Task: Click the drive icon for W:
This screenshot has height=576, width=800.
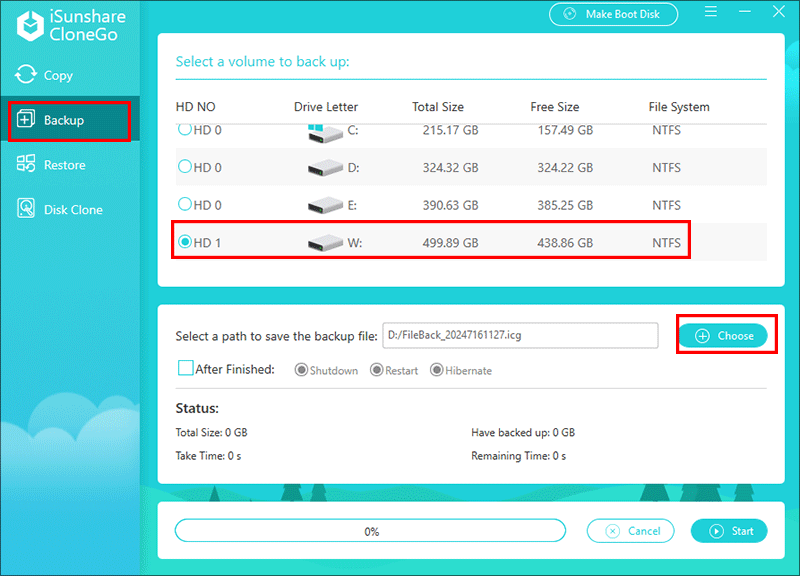Action: pyautogui.click(x=325, y=243)
